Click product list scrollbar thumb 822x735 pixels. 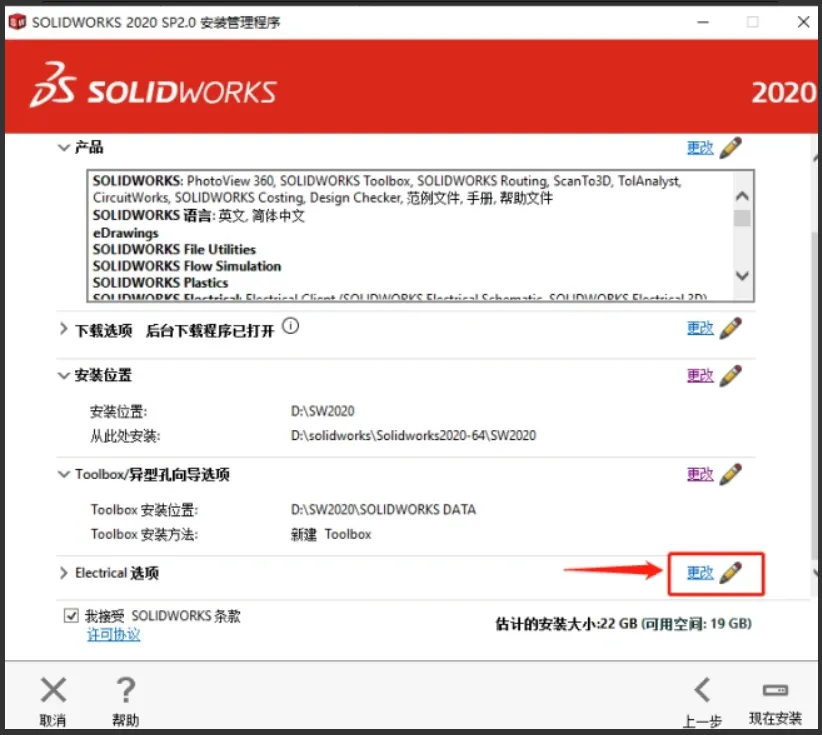[x=742, y=218]
